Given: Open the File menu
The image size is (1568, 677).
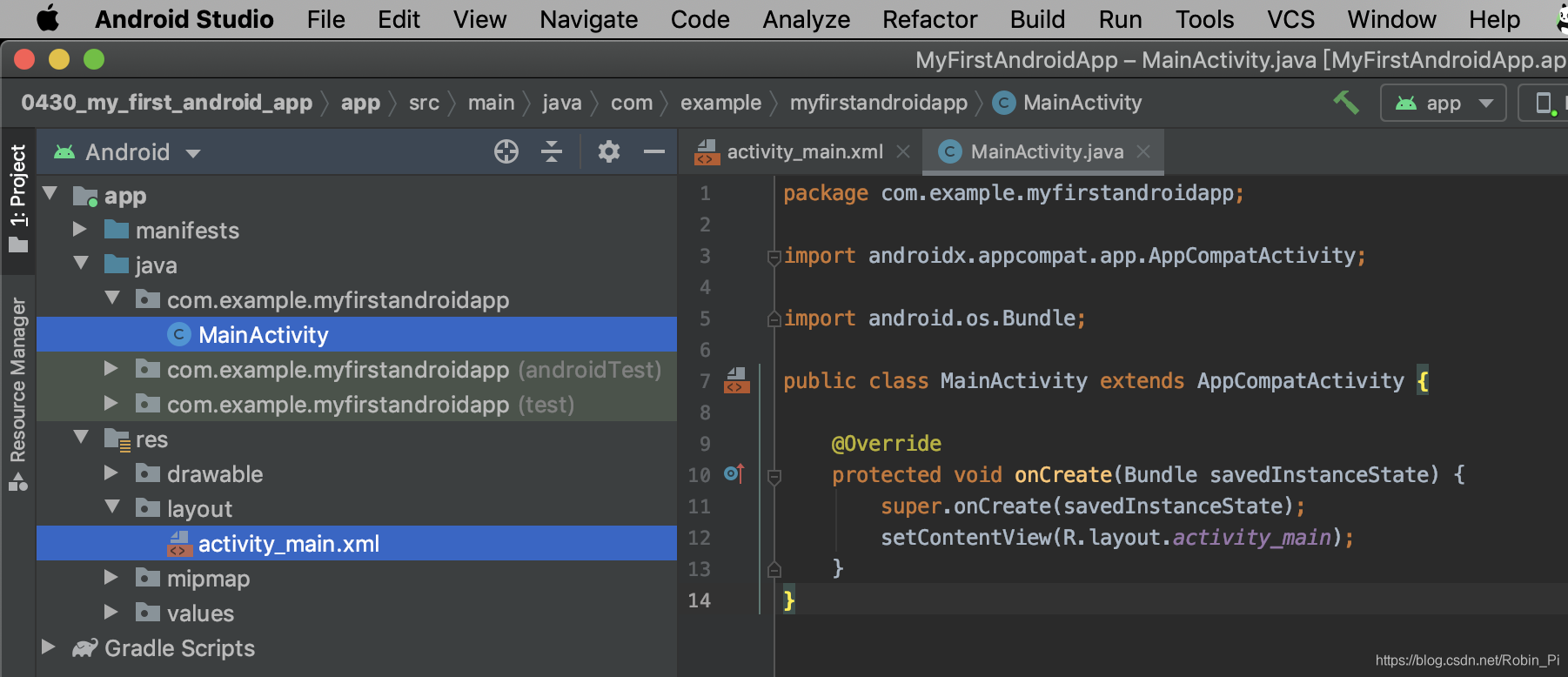Looking at the screenshot, I should click(325, 19).
